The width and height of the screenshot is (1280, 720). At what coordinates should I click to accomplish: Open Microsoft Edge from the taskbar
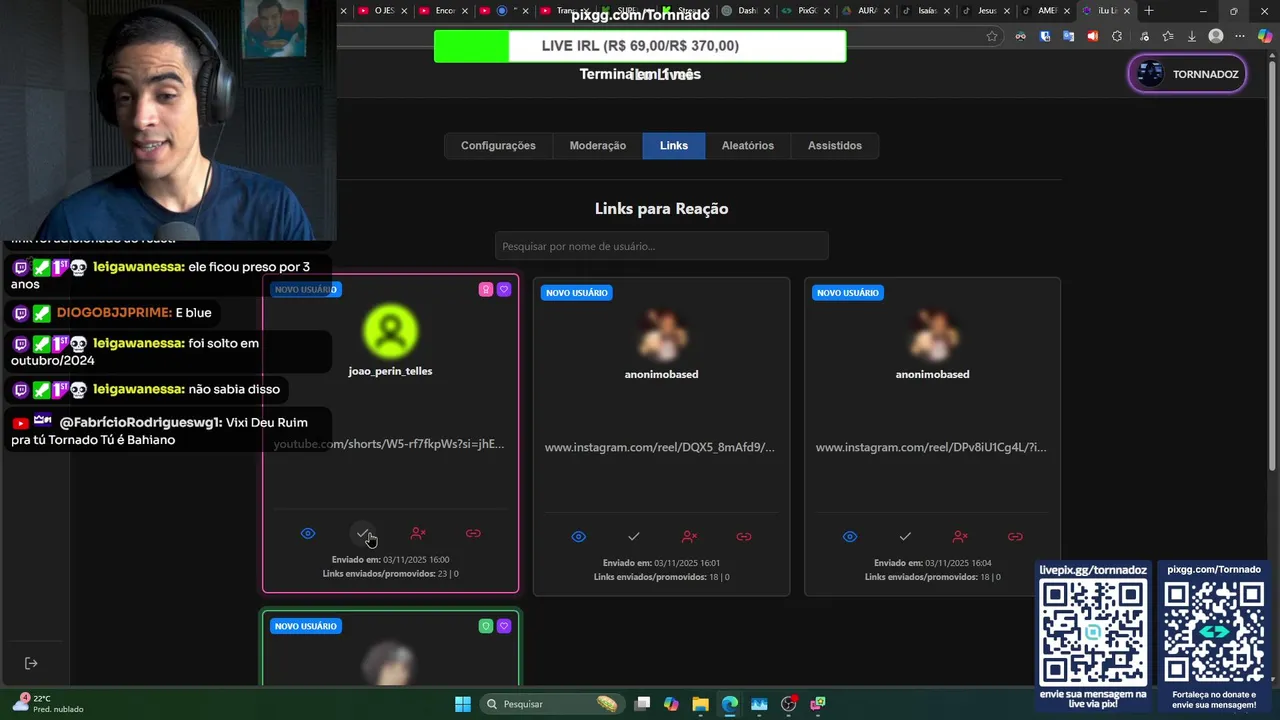point(730,704)
